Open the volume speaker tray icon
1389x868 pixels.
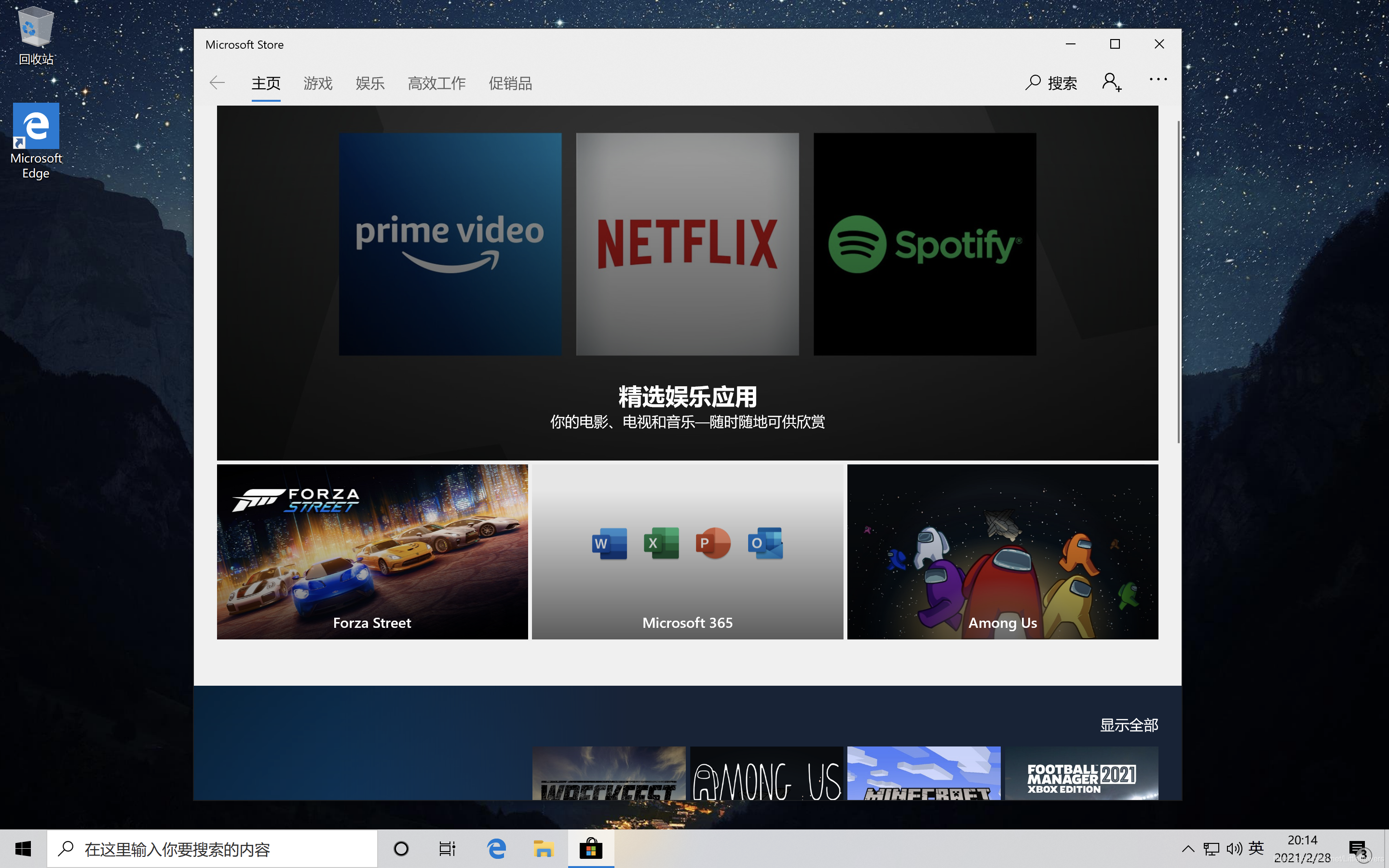[x=1234, y=849]
